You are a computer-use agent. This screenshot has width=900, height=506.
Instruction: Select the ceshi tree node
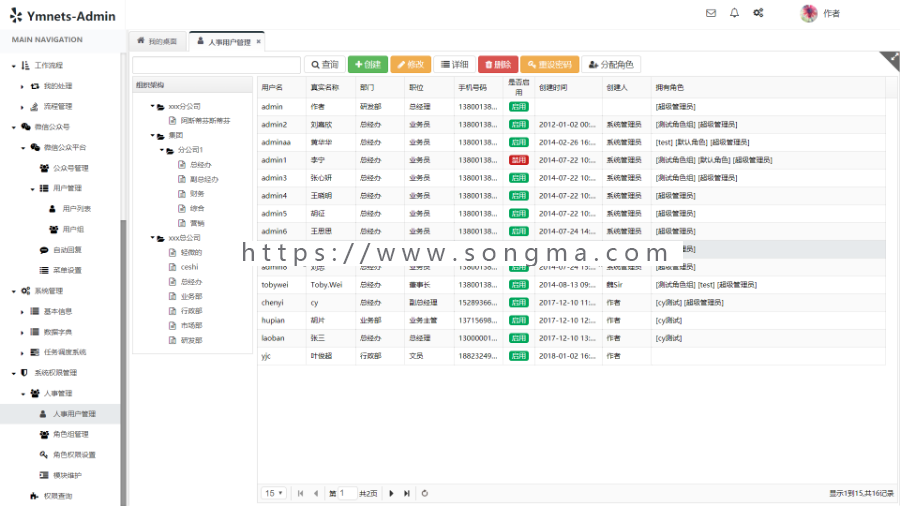pyautogui.click(x=189, y=267)
